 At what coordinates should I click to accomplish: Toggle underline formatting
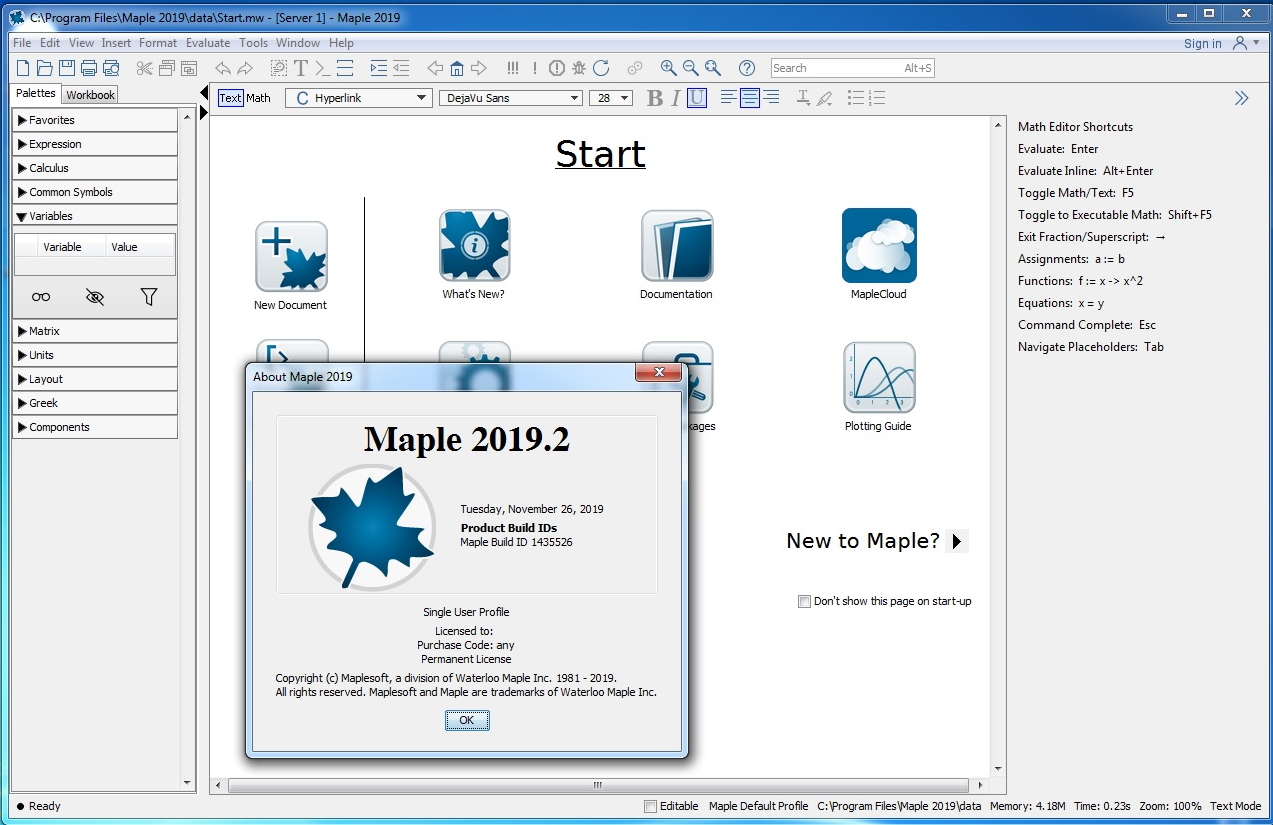697,98
